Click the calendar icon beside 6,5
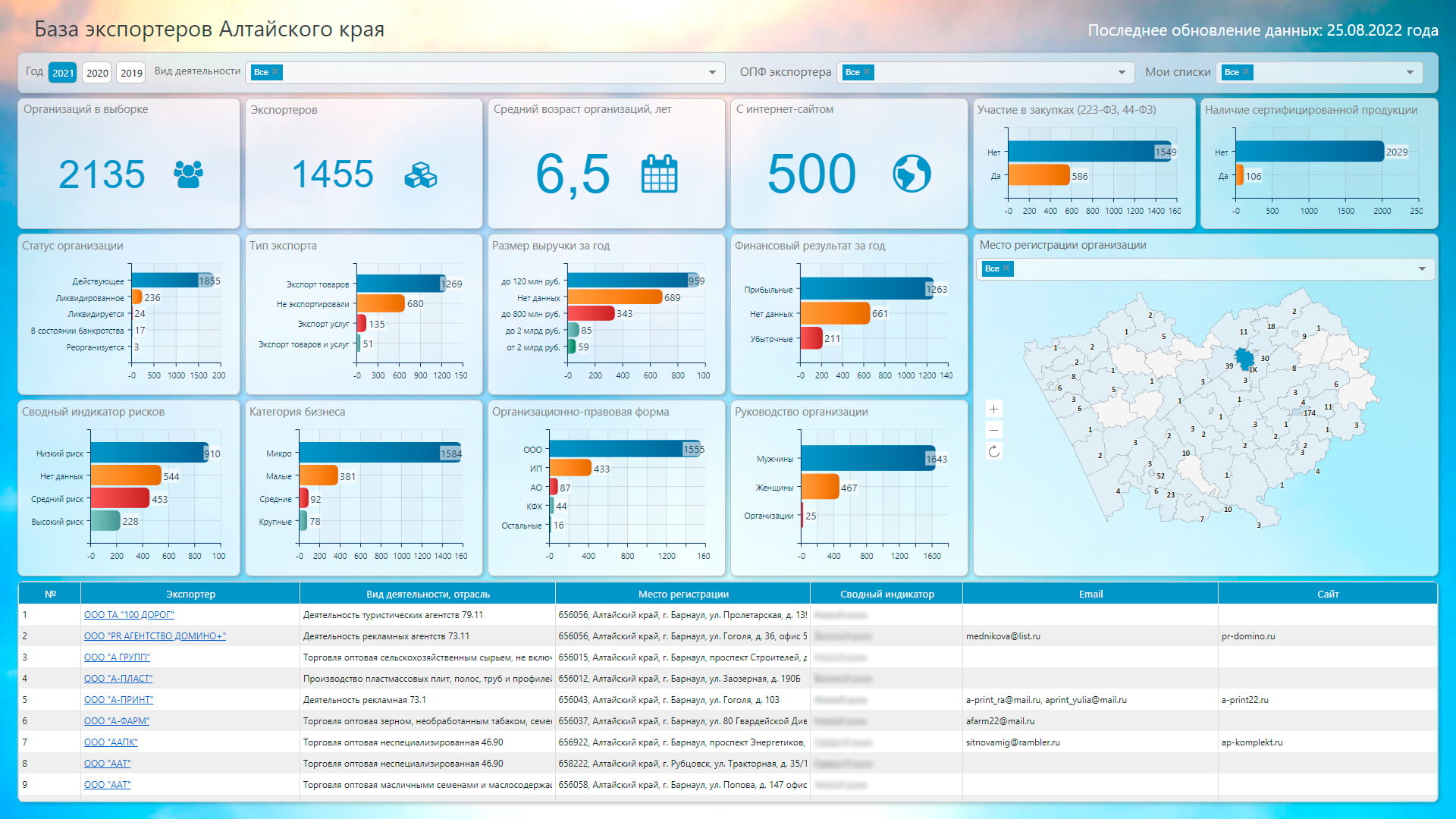 click(659, 174)
